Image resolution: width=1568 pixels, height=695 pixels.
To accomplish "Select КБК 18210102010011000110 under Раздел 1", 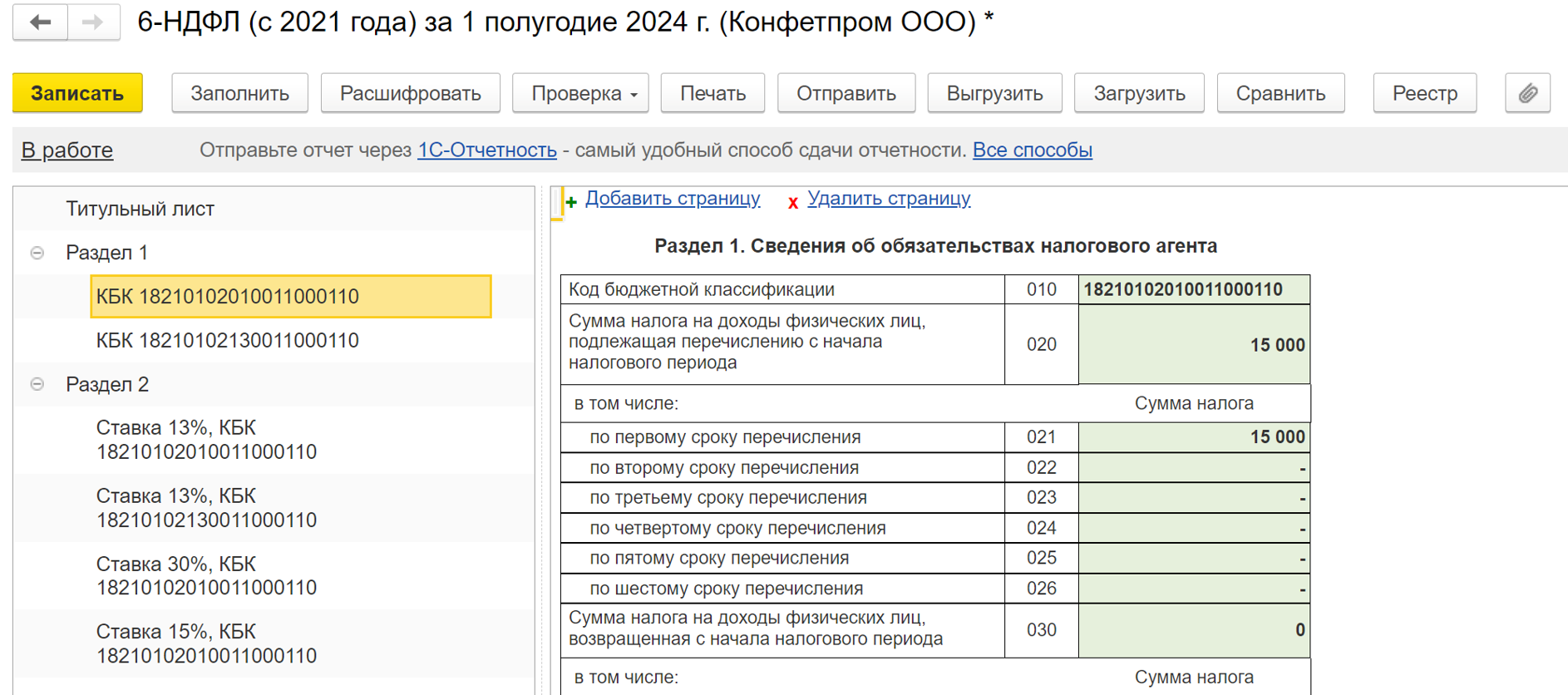I will click(x=291, y=297).
